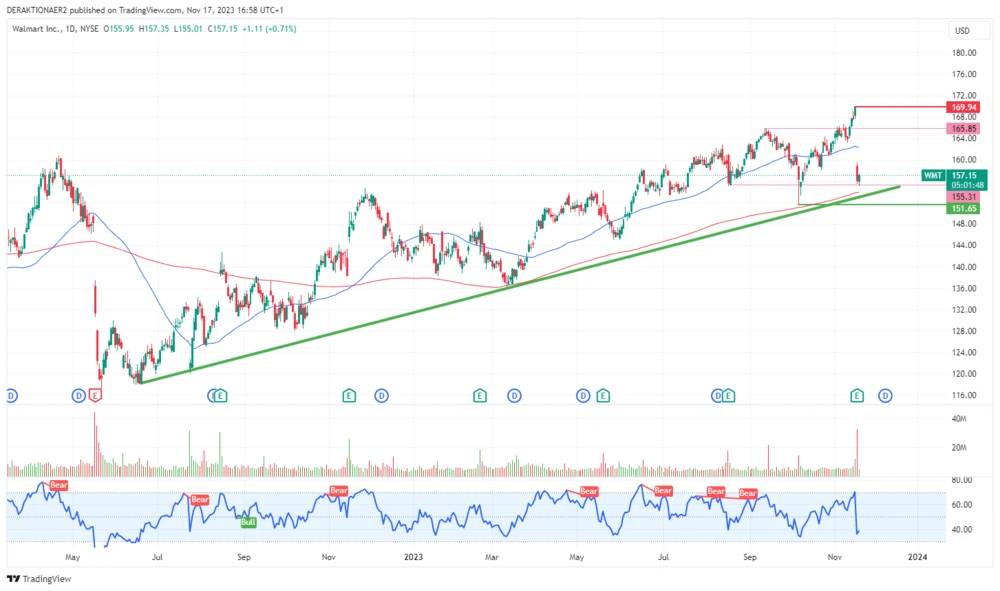Click the 2024 label on the time axis
Screen dimensions: 1000x591
(916, 557)
